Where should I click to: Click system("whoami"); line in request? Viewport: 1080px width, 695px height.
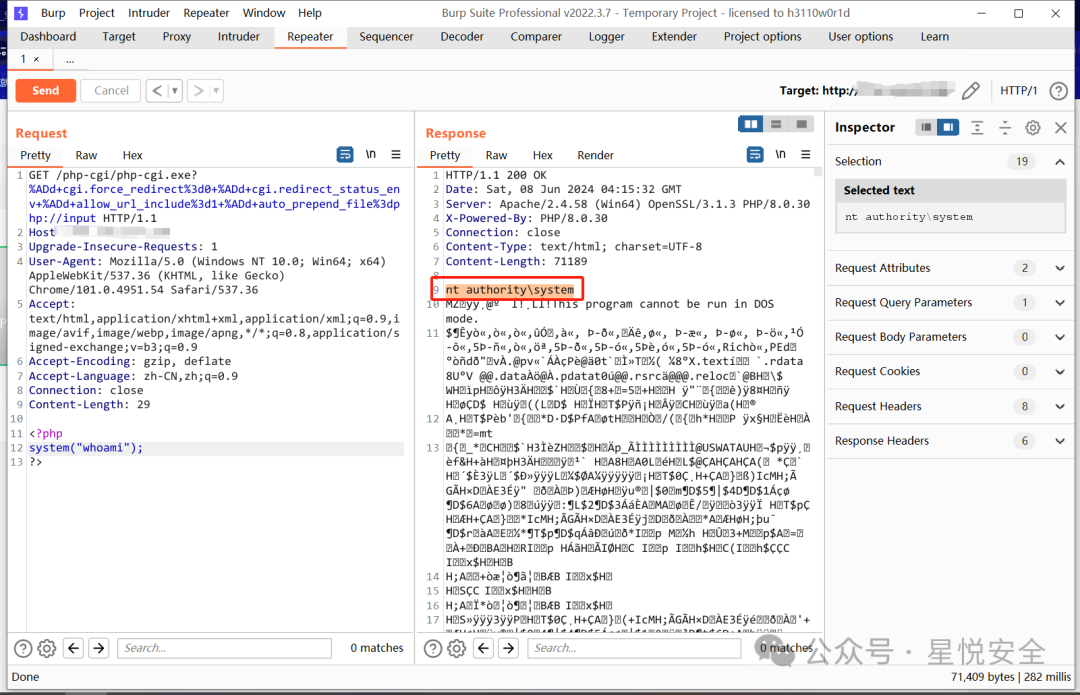point(86,448)
